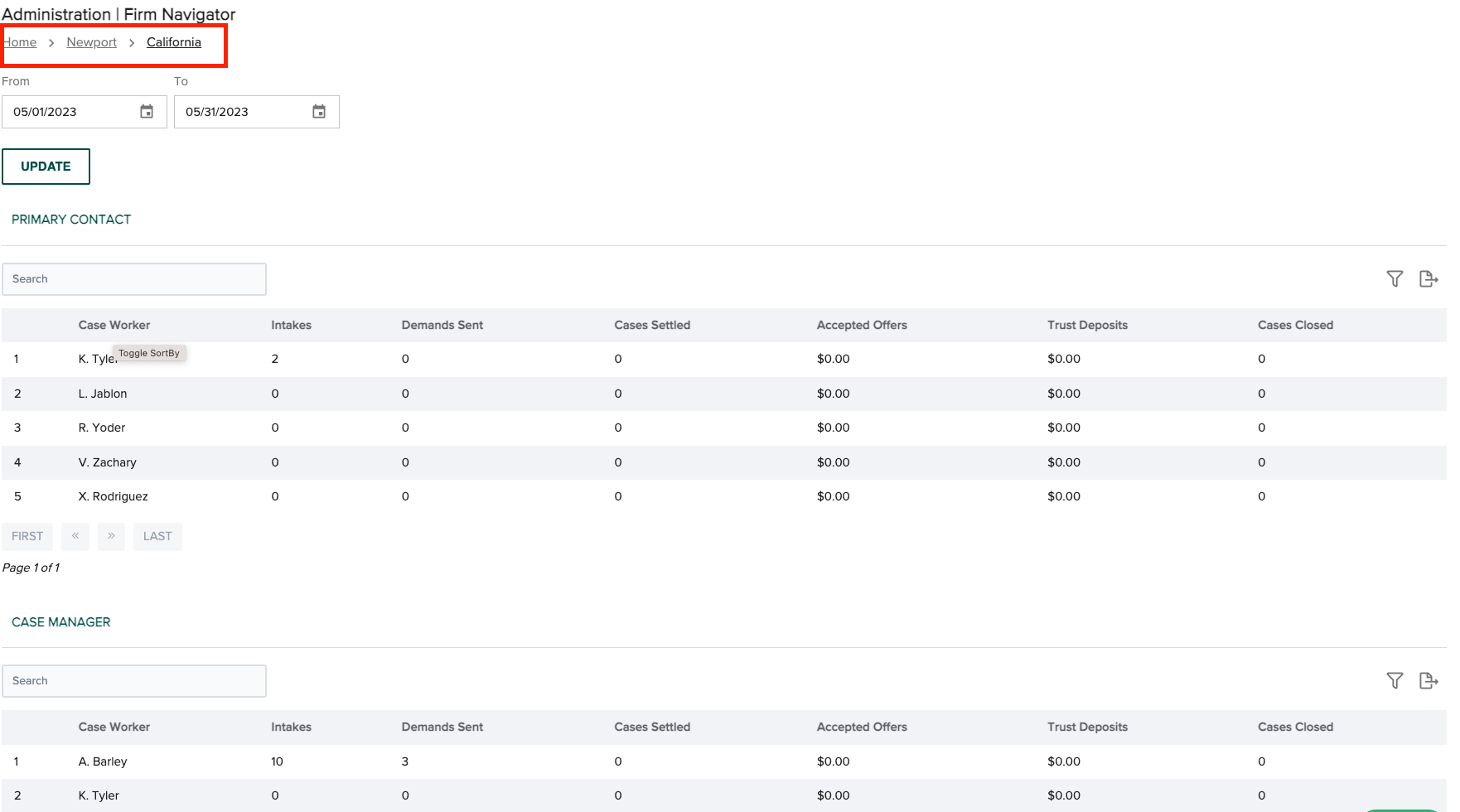Edit the From date field 05/01/2023
1460x812 pixels.
point(85,112)
